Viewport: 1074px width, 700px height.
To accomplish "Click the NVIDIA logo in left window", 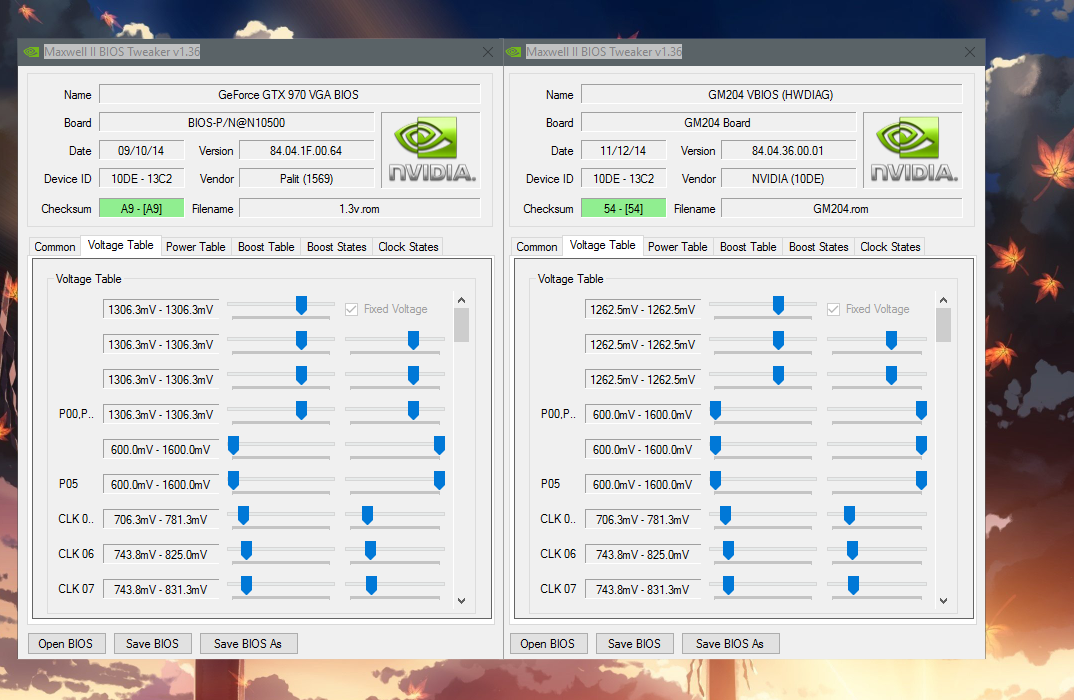I will coord(431,150).
